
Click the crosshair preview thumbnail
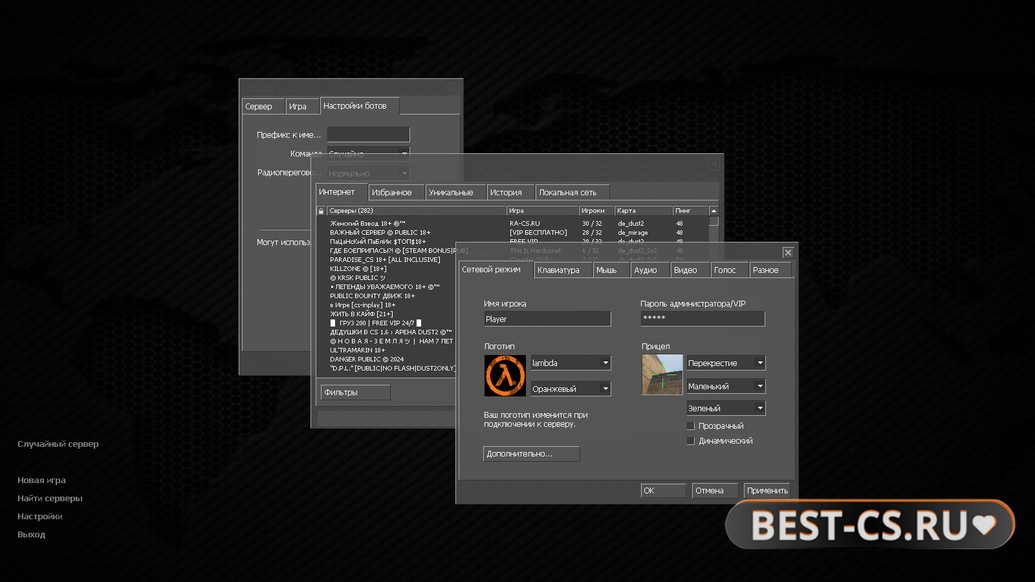pyautogui.click(x=662, y=375)
